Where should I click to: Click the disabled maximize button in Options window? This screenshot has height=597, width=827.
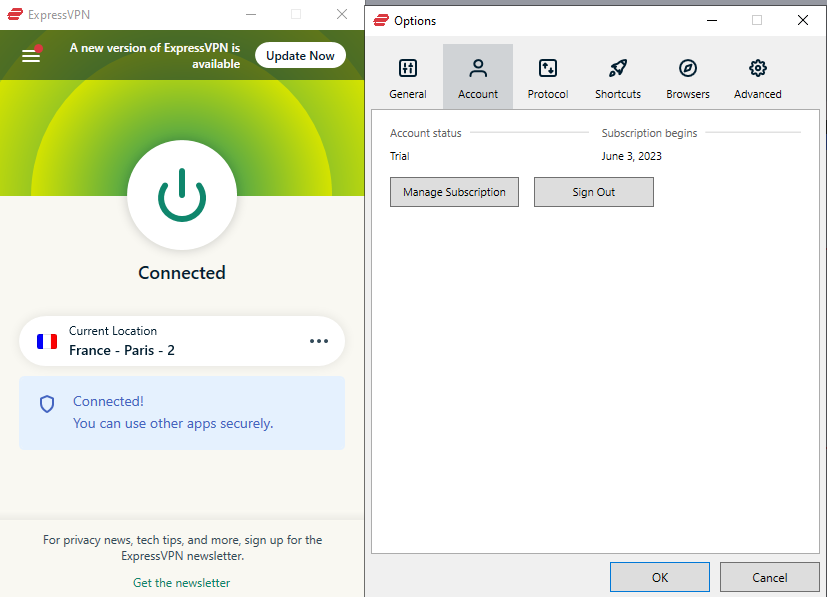tap(757, 20)
